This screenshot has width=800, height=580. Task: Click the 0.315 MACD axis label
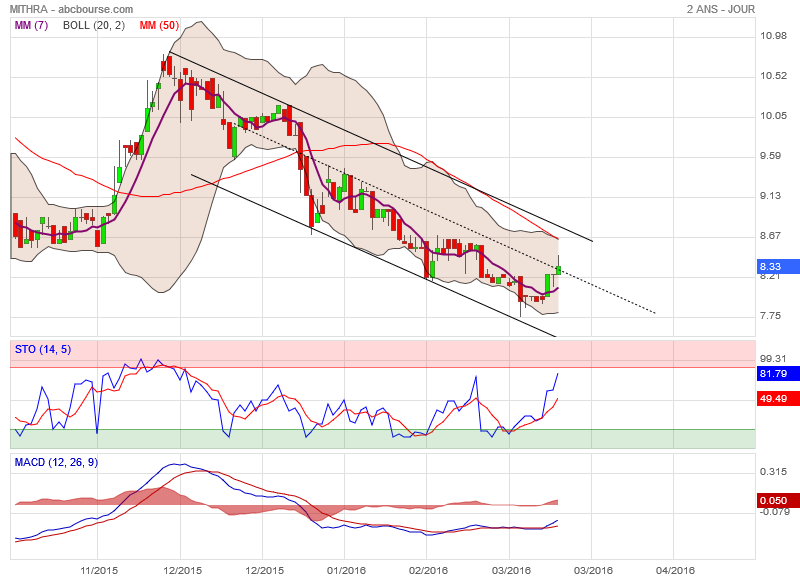pyautogui.click(x=773, y=471)
